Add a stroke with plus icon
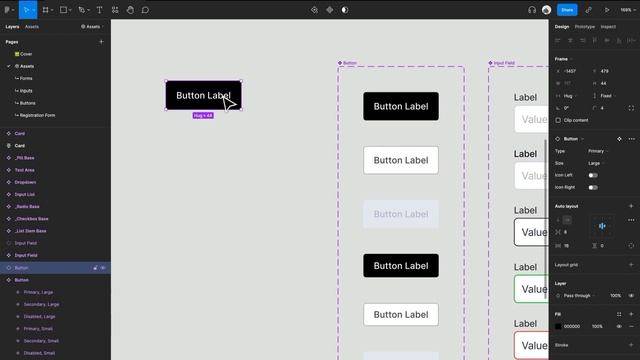 click(x=631, y=345)
